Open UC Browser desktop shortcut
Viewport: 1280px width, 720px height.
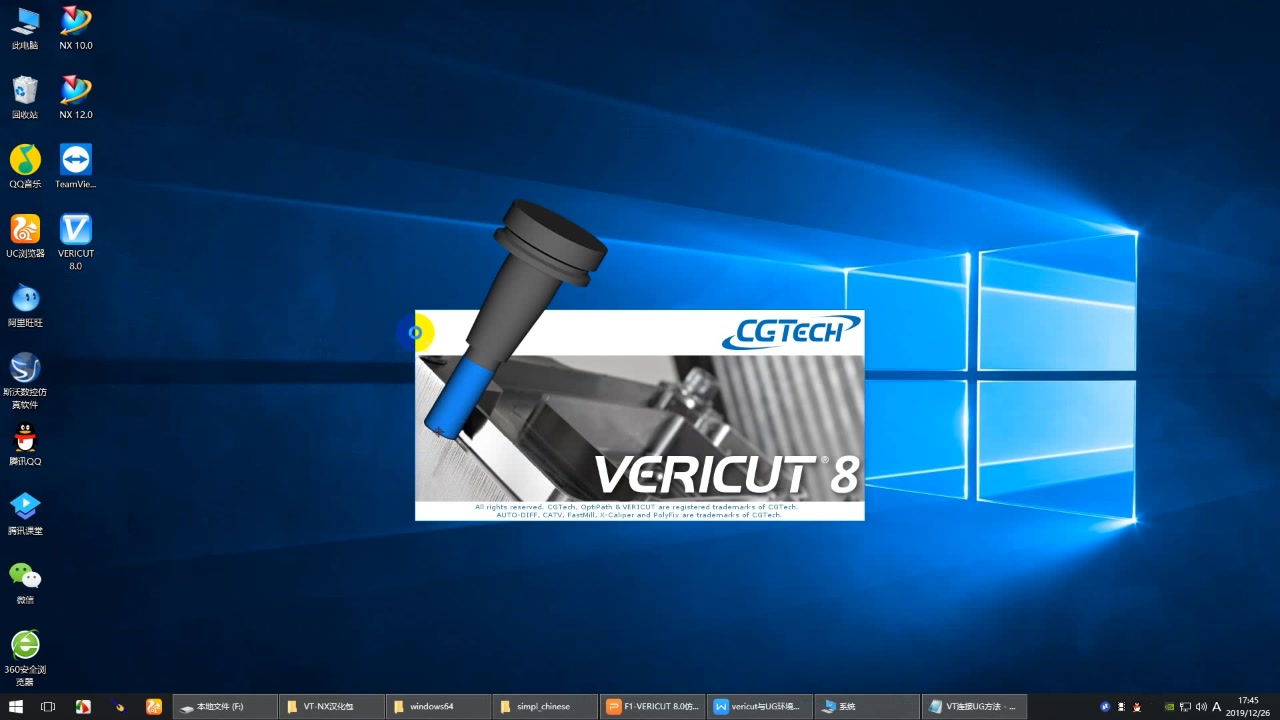click(x=25, y=230)
